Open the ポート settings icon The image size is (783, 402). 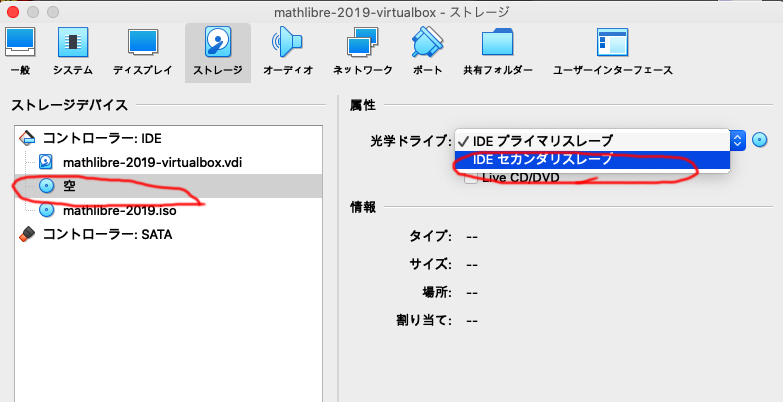pyautogui.click(x=427, y=42)
